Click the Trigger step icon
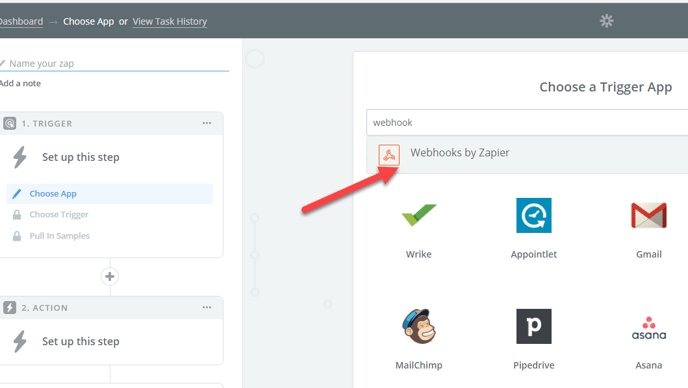The width and height of the screenshot is (688, 388). coord(10,123)
